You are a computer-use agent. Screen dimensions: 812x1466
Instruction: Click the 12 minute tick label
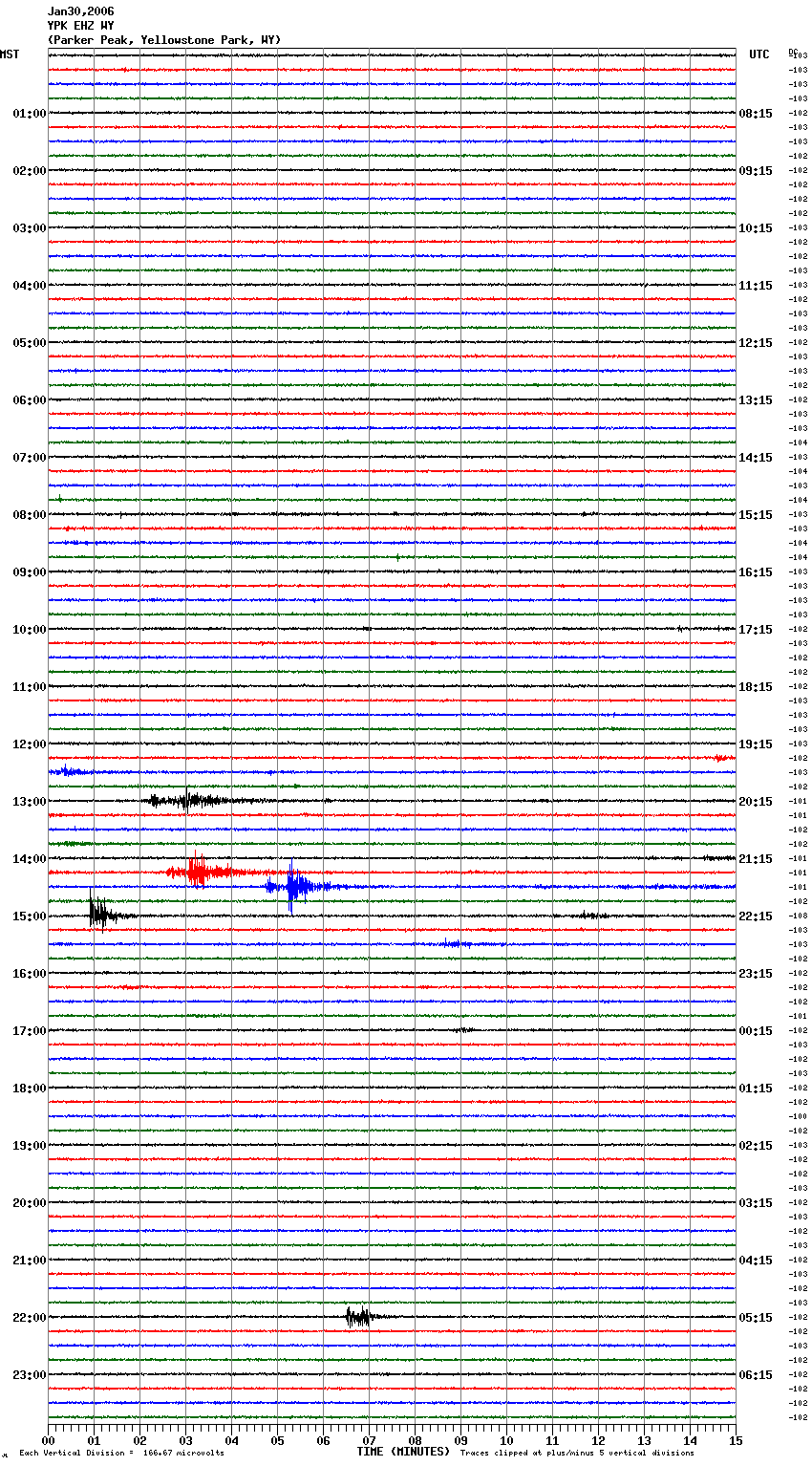click(x=598, y=1440)
